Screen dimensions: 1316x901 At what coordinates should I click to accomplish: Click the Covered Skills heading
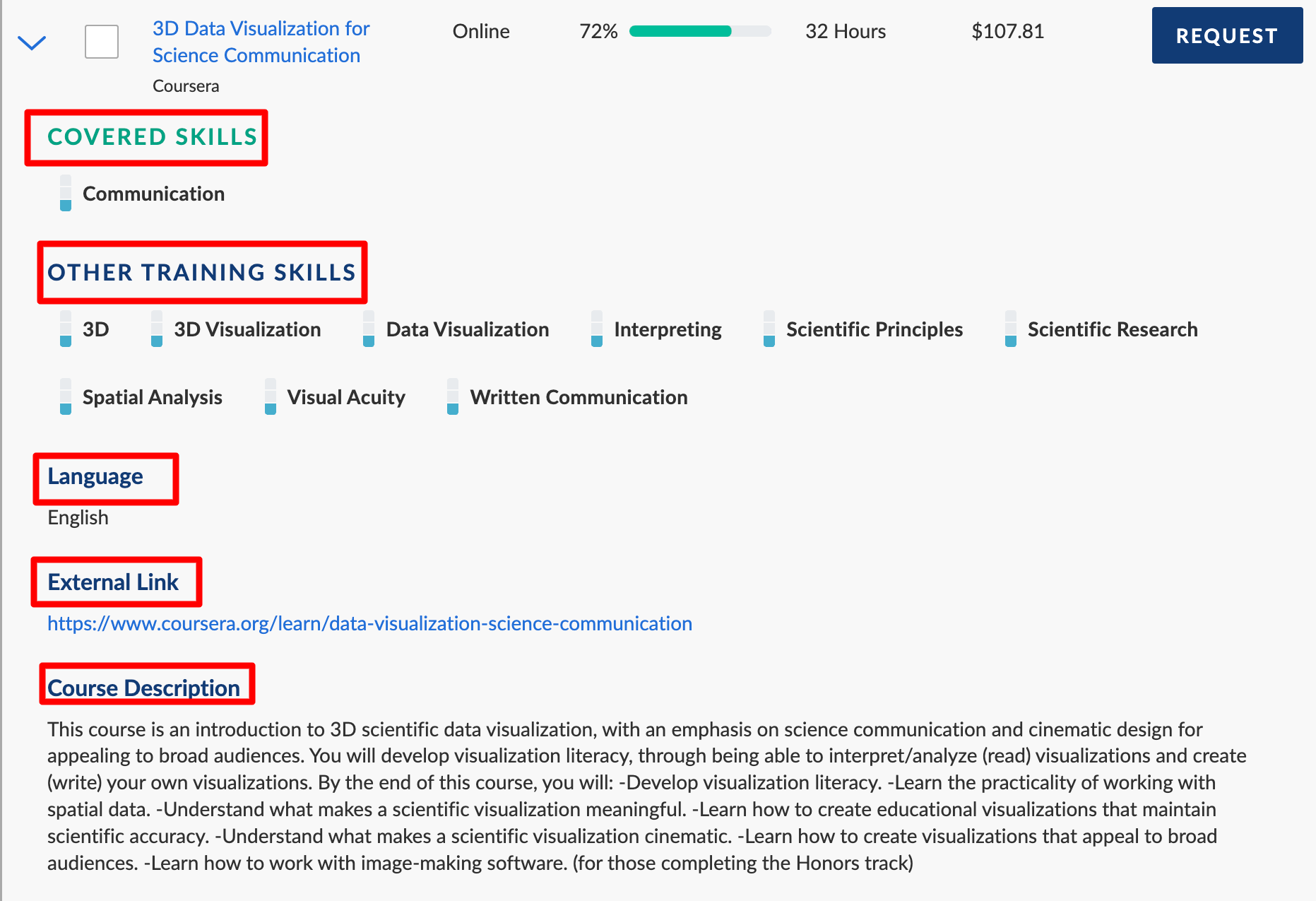(152, 136)
